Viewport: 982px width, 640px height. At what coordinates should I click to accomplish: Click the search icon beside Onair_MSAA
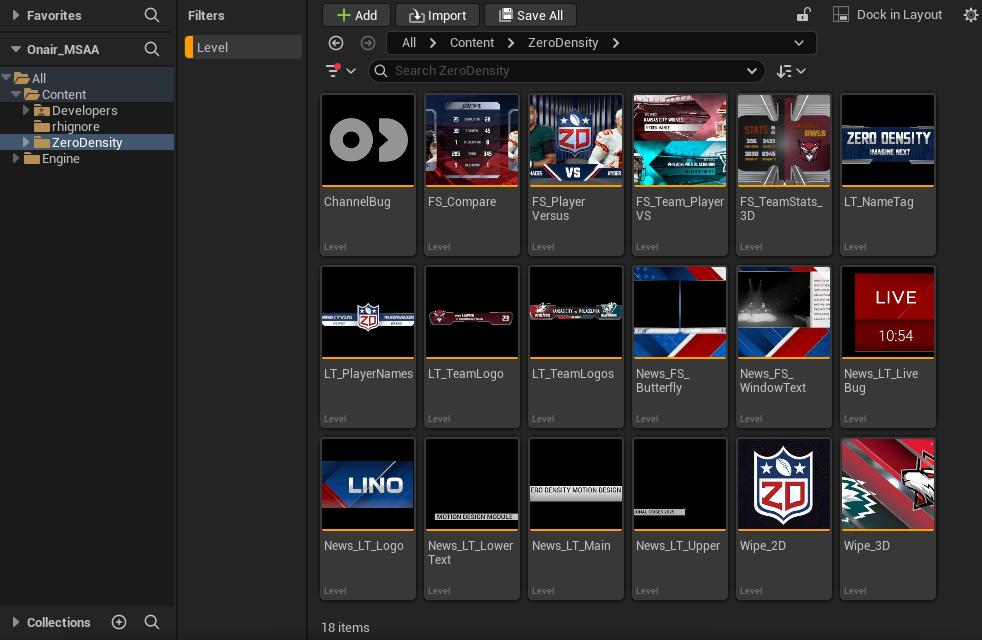click(x=151, y=49)
